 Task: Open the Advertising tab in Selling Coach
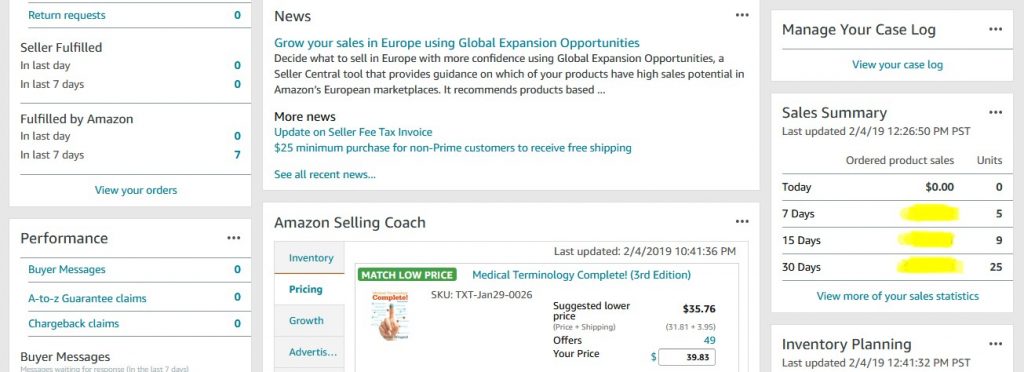pyautogui.click(x=313, y=352)
